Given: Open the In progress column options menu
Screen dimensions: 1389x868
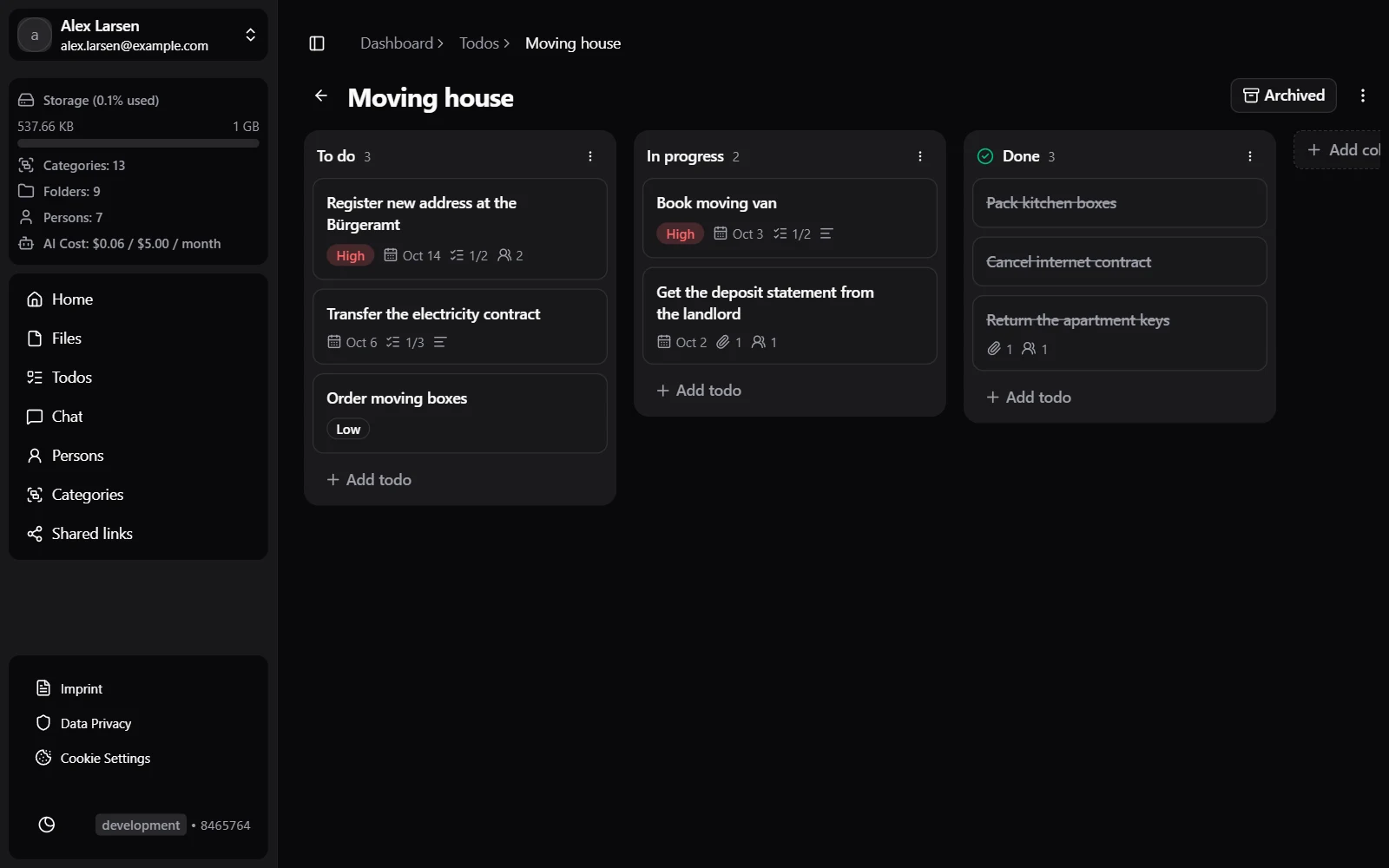Looking at the screenshot, I should [920, 156].
